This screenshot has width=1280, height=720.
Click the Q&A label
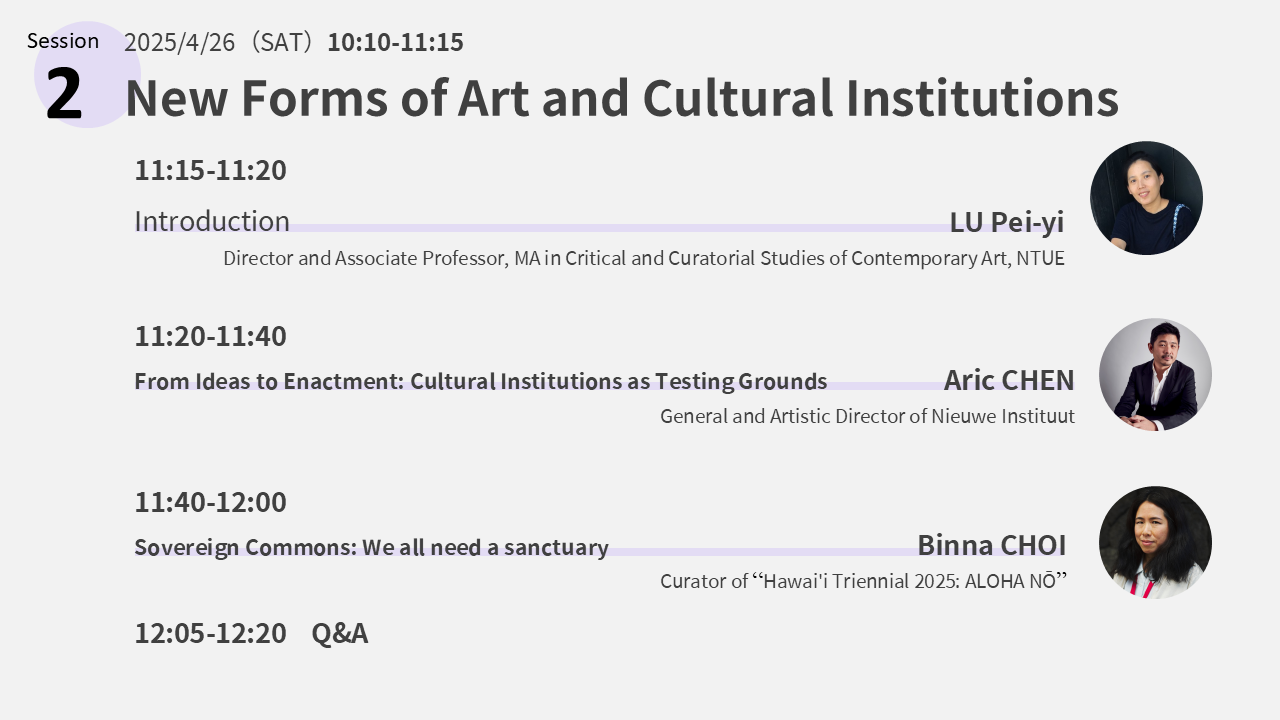point(340,633)
